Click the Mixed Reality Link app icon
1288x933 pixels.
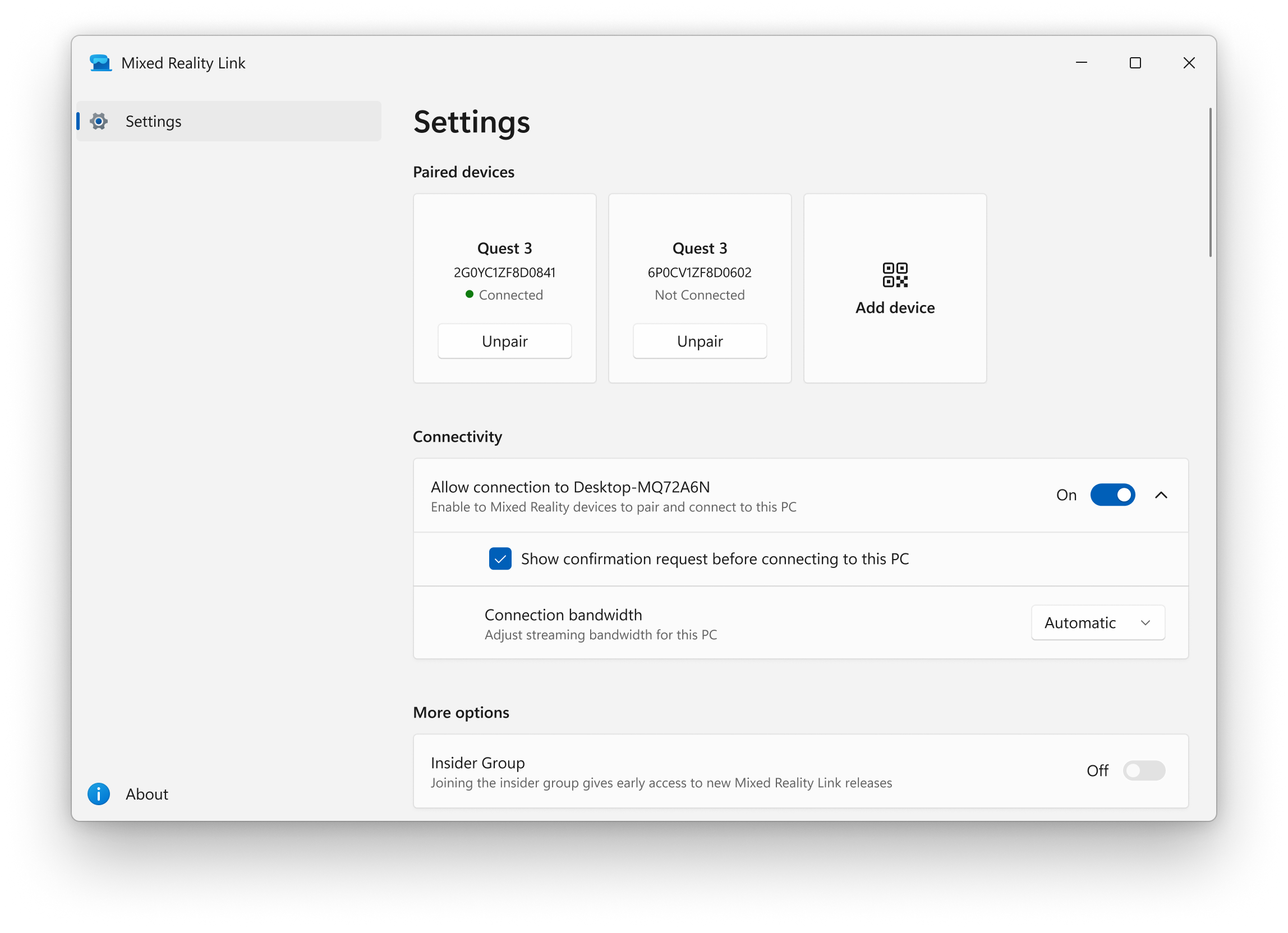[100, 63]
